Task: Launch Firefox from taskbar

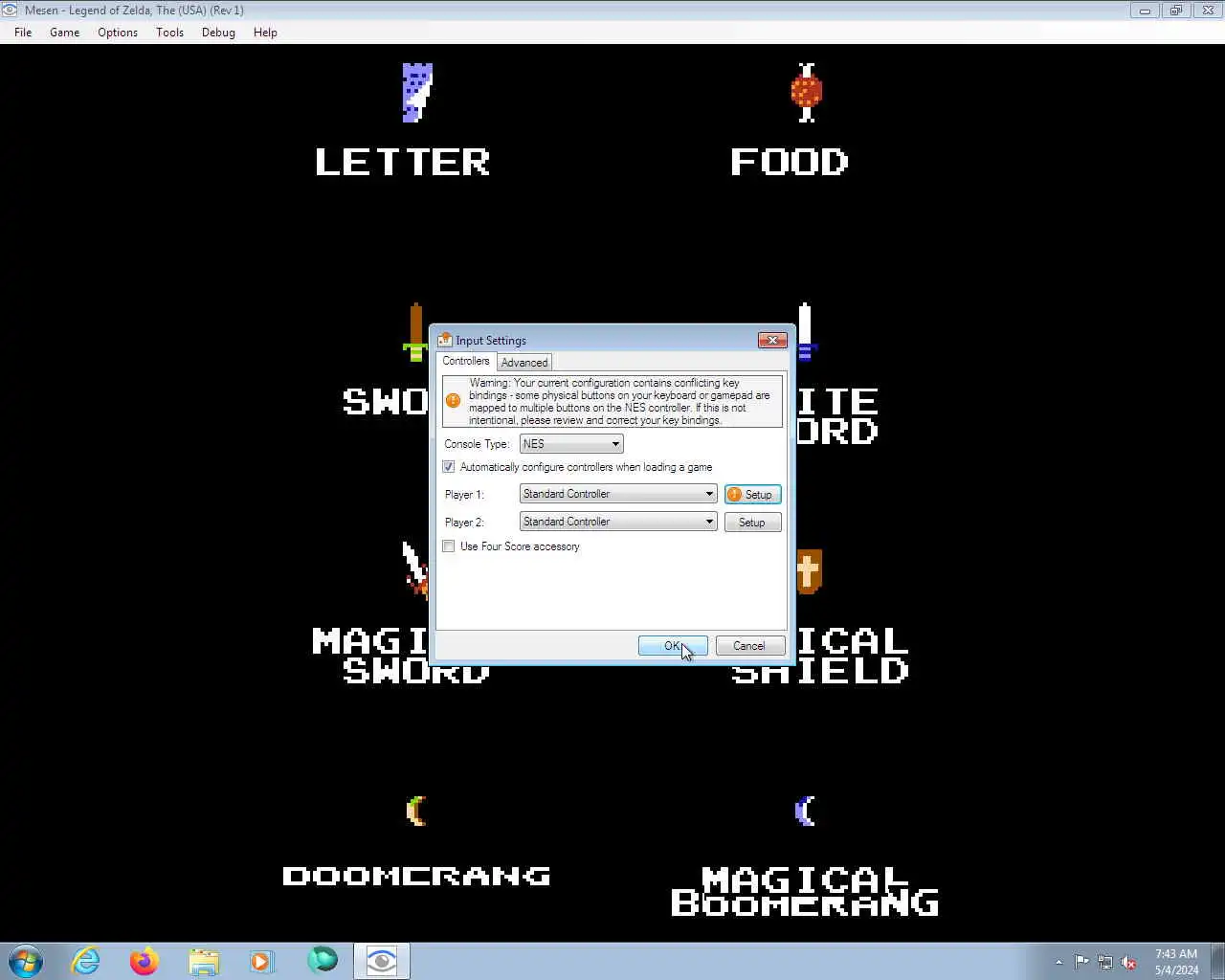Action: coord(145,961)
